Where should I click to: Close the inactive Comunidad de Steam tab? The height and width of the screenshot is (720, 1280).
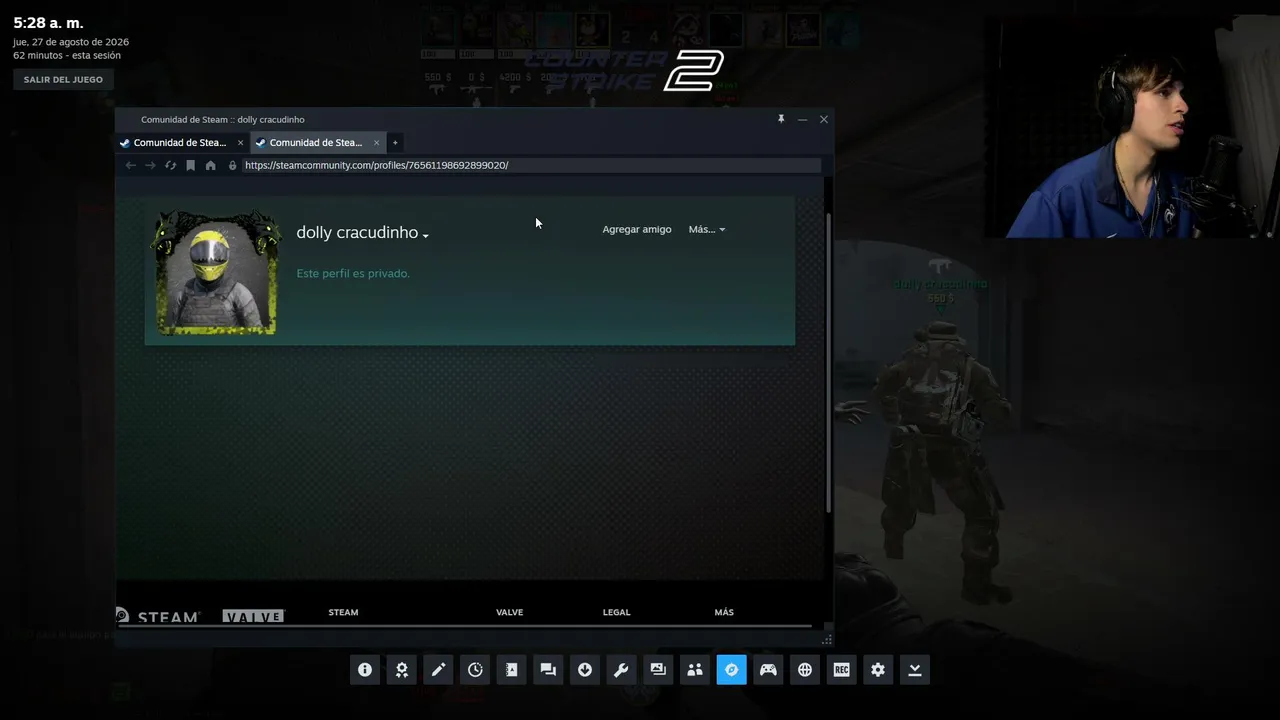click(x=240, y=143)
